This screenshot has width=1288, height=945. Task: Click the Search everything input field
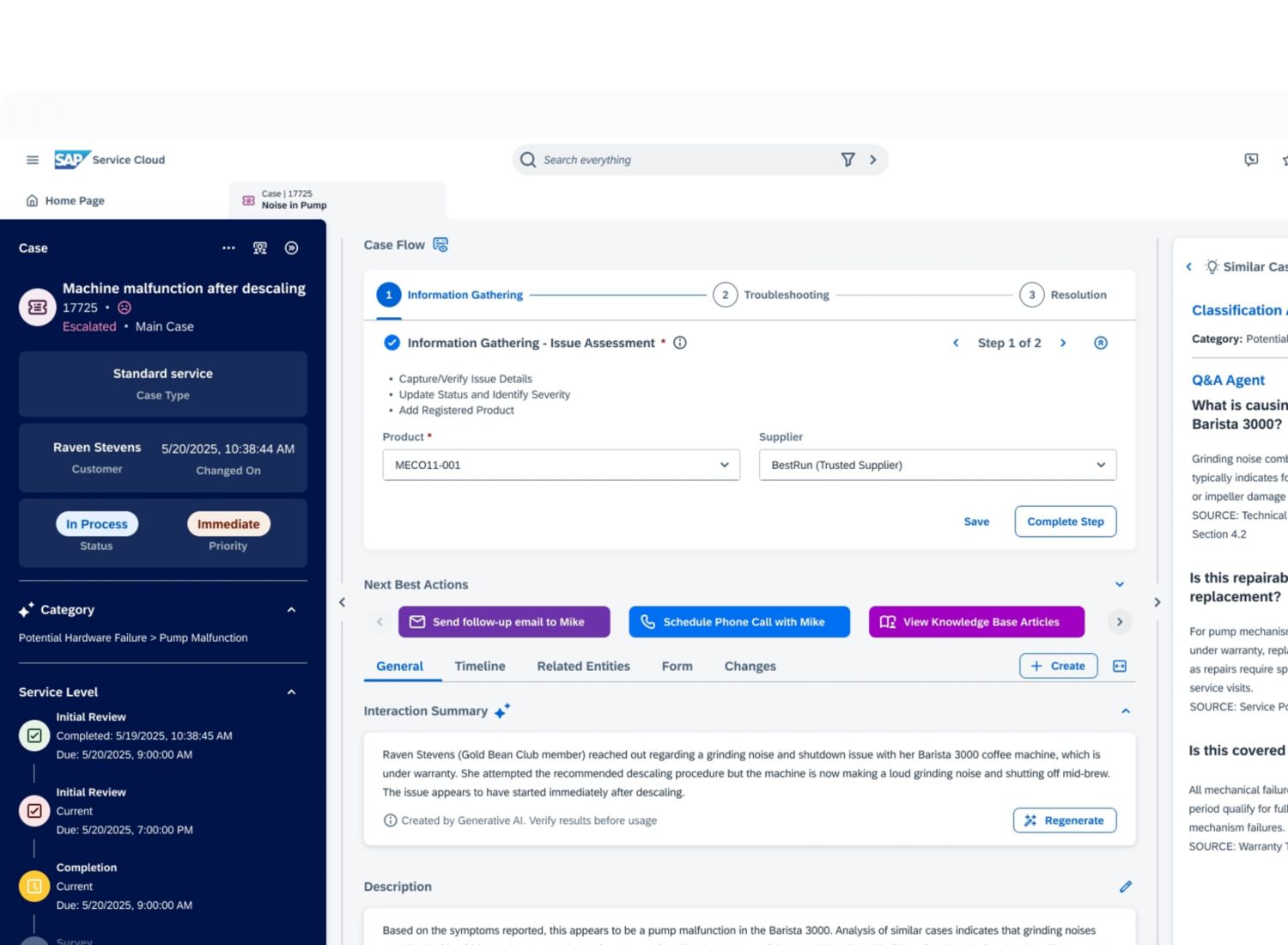pos(678,160)
